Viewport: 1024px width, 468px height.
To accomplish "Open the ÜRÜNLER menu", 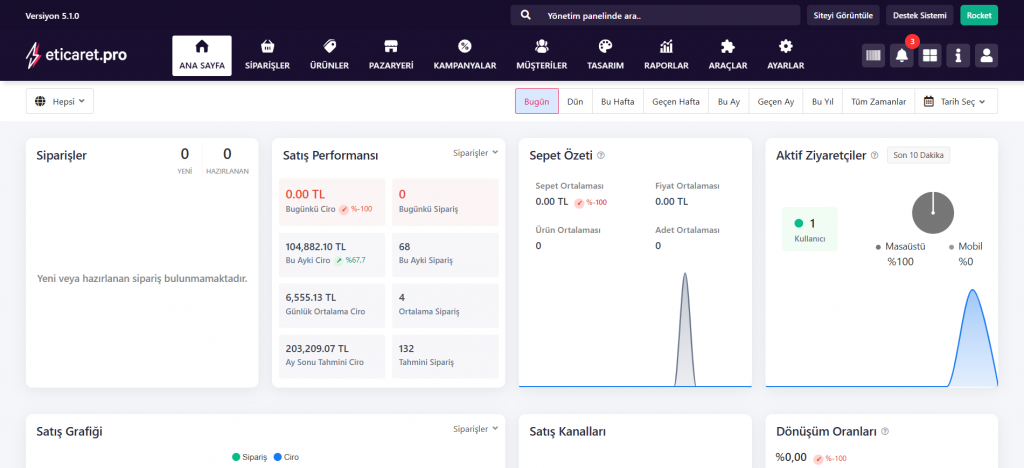I will pos(329,55).
